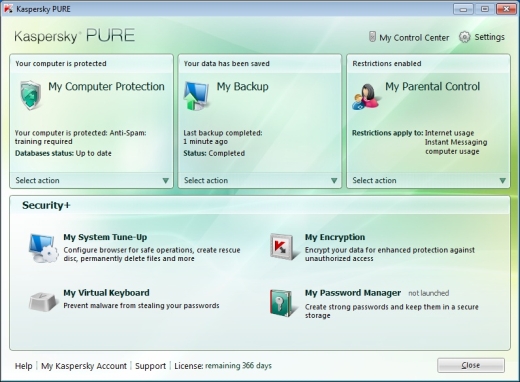Open the My Backup monitor icon
This screenshot has width=520, height=382.
click(196, 96)
